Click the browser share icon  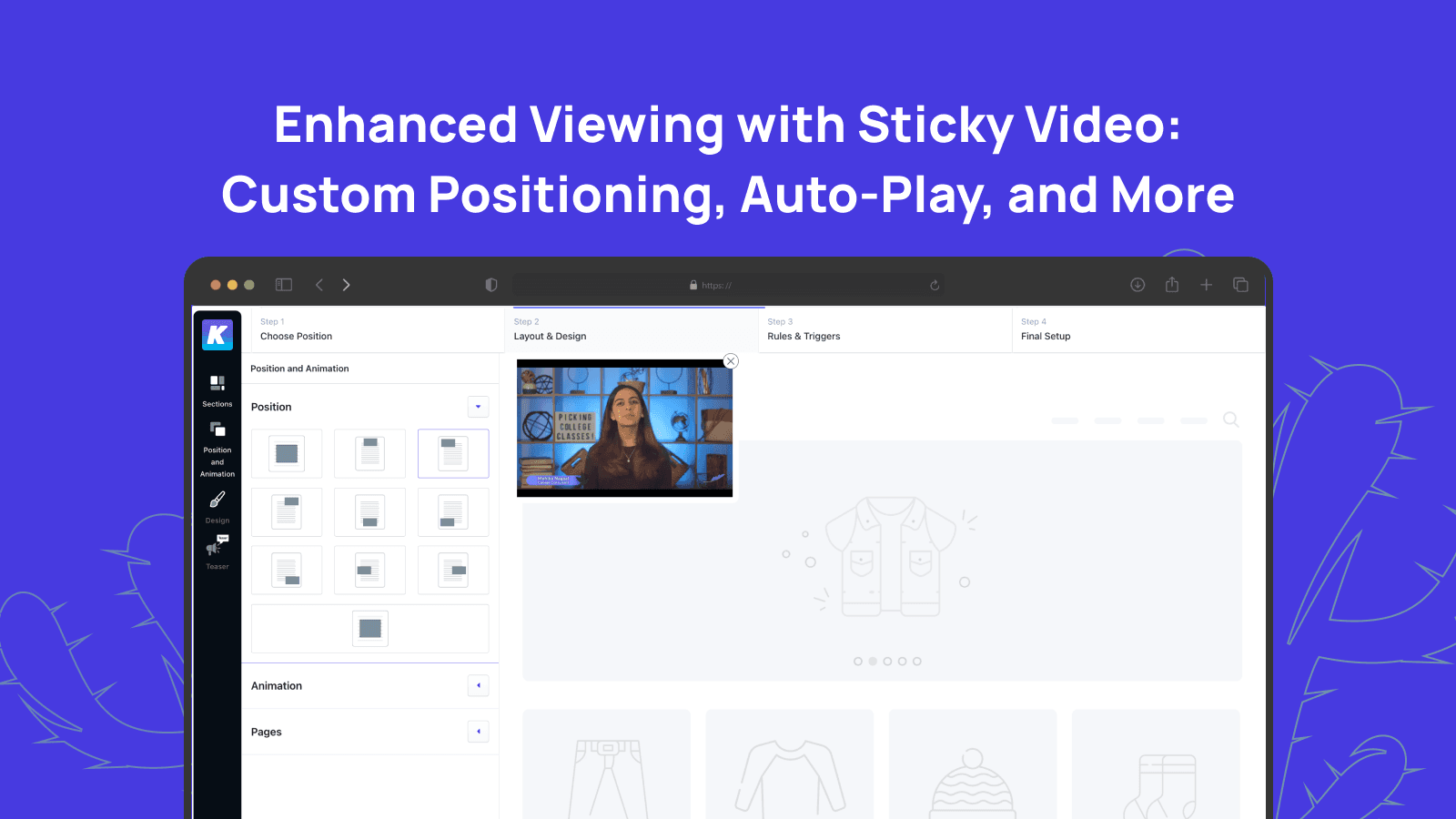pyautogui.click(x=1172, y=285)
